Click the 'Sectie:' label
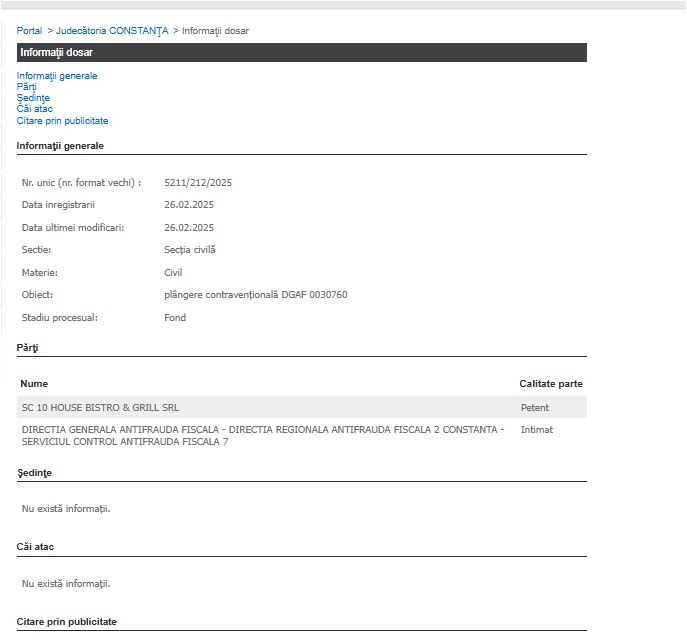 (36, 250)
